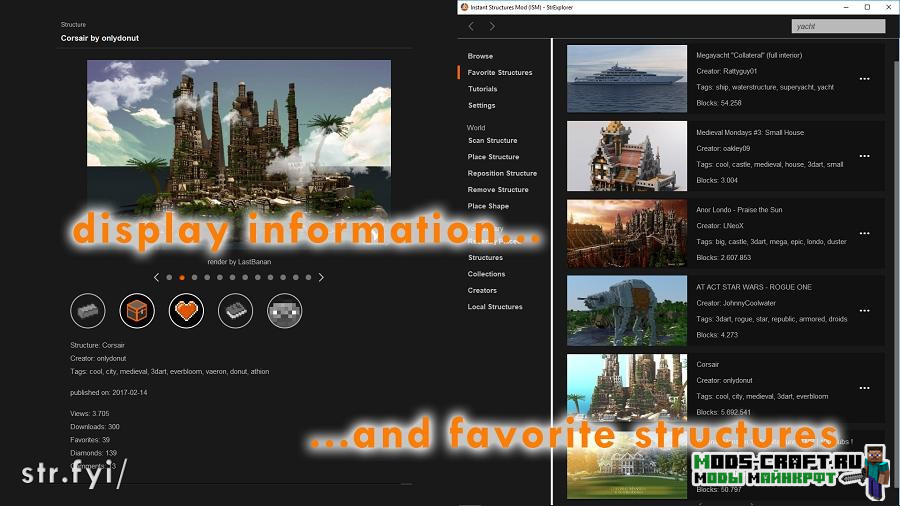Open the three-dot menu for Anor Londo
Screen dimensions: 900x506
tap(864, 233)
